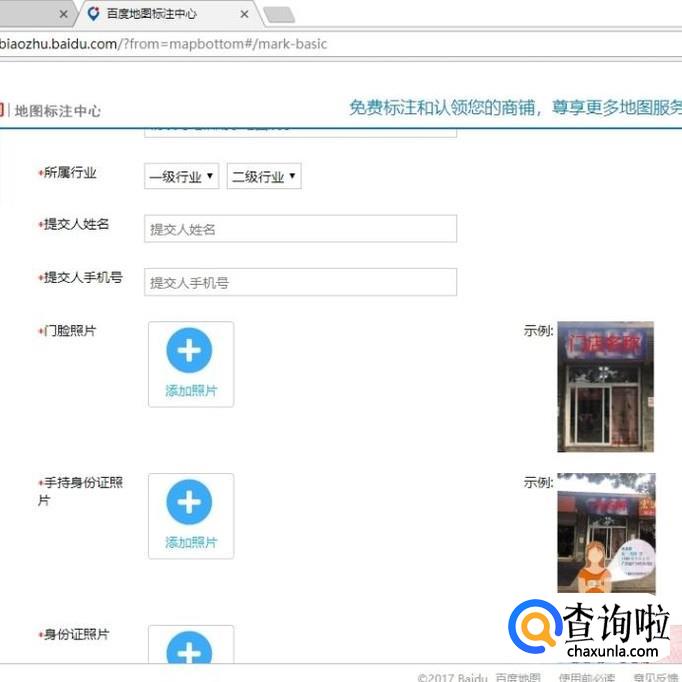Click the 地图标注中心 logo in the header
This screenshot has width=682, height=682.
[56, 111]
